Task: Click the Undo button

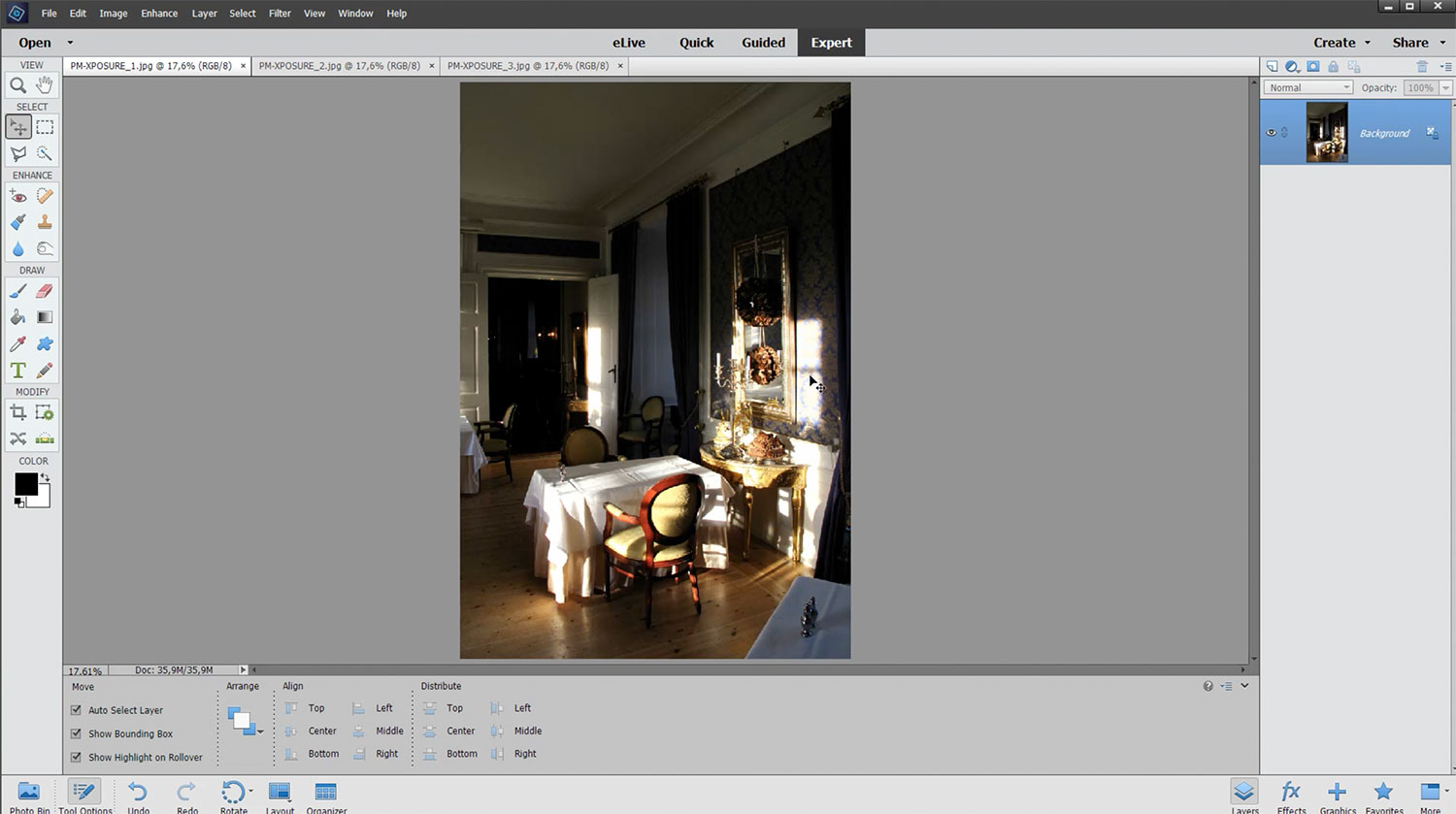Action: coord(138,796)
